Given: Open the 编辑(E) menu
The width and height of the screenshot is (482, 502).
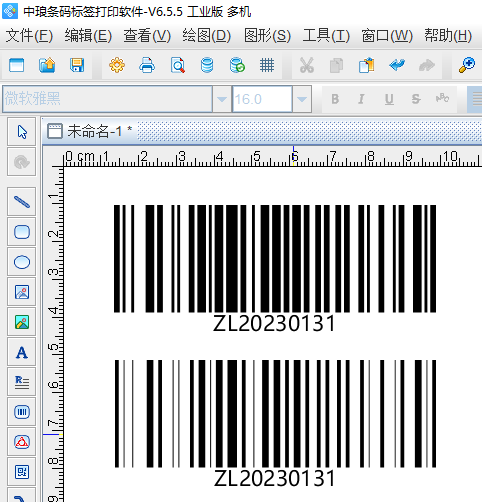Looking at the screenshot, I should tap(88, 35).
